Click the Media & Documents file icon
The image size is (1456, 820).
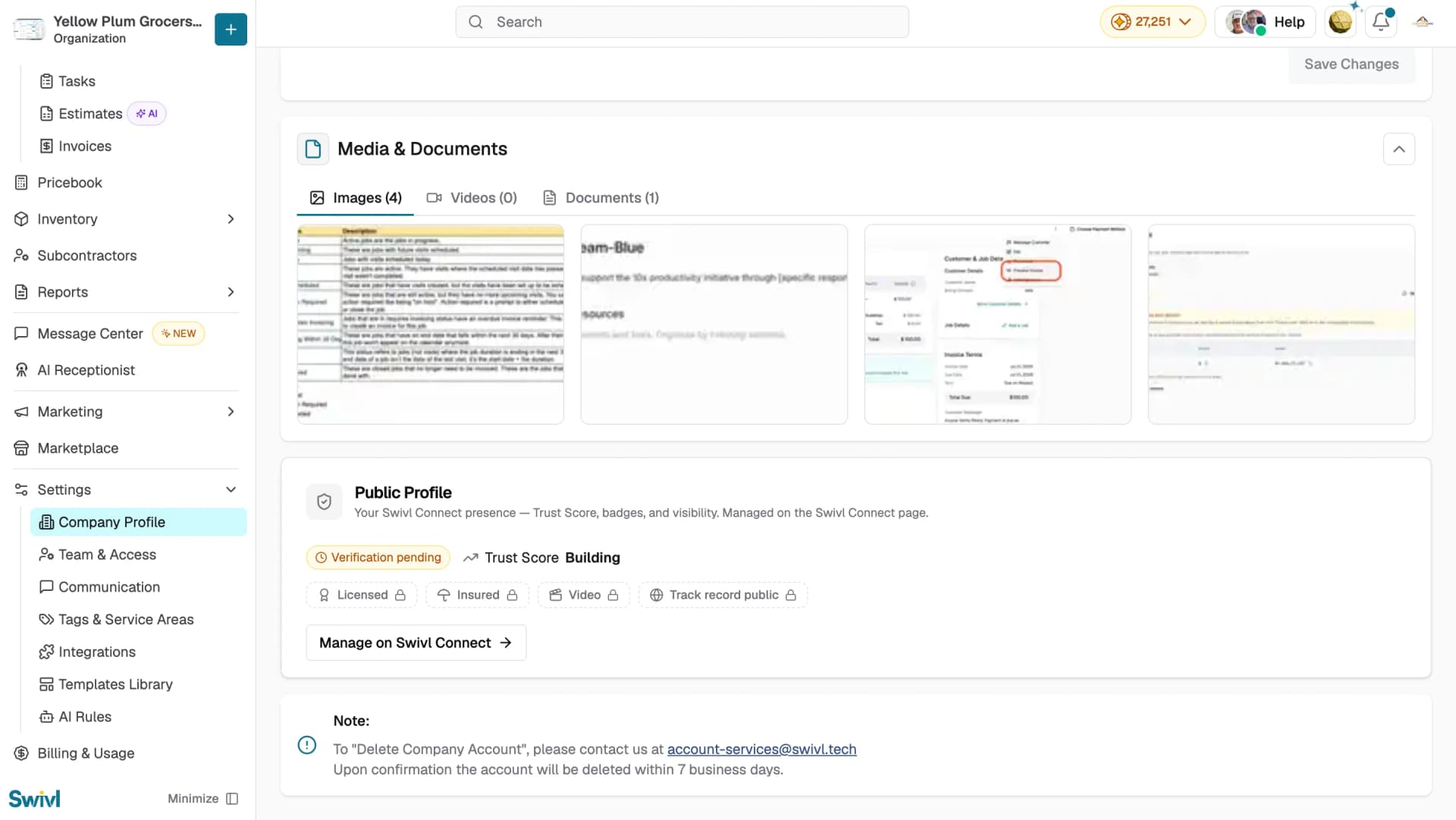313,149
